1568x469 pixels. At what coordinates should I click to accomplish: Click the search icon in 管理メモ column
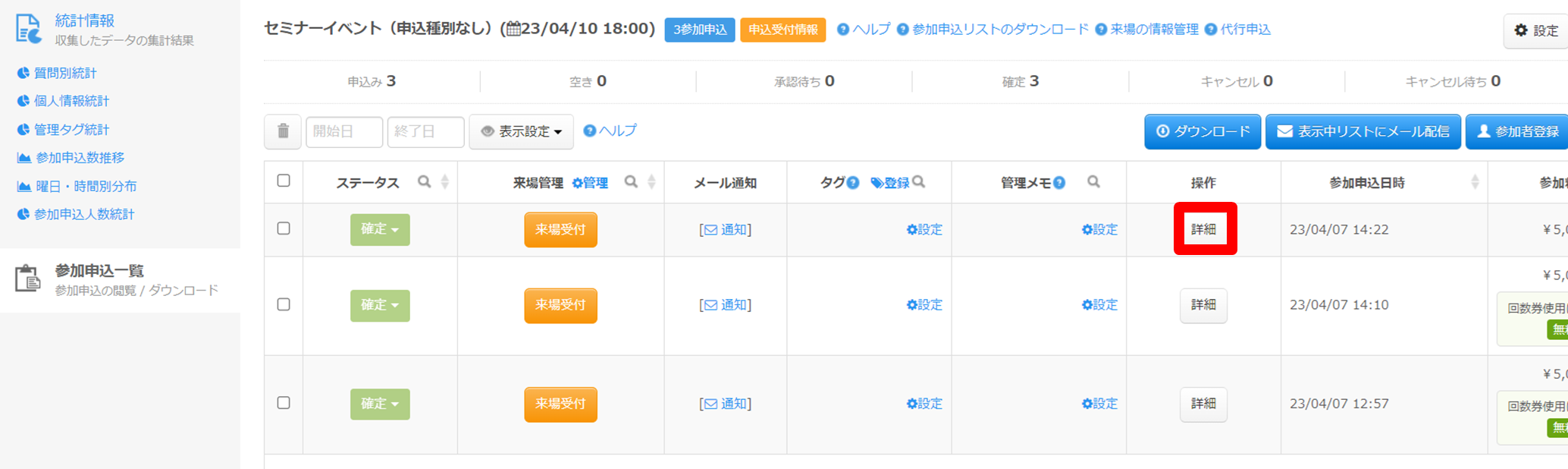[1093, 182]
